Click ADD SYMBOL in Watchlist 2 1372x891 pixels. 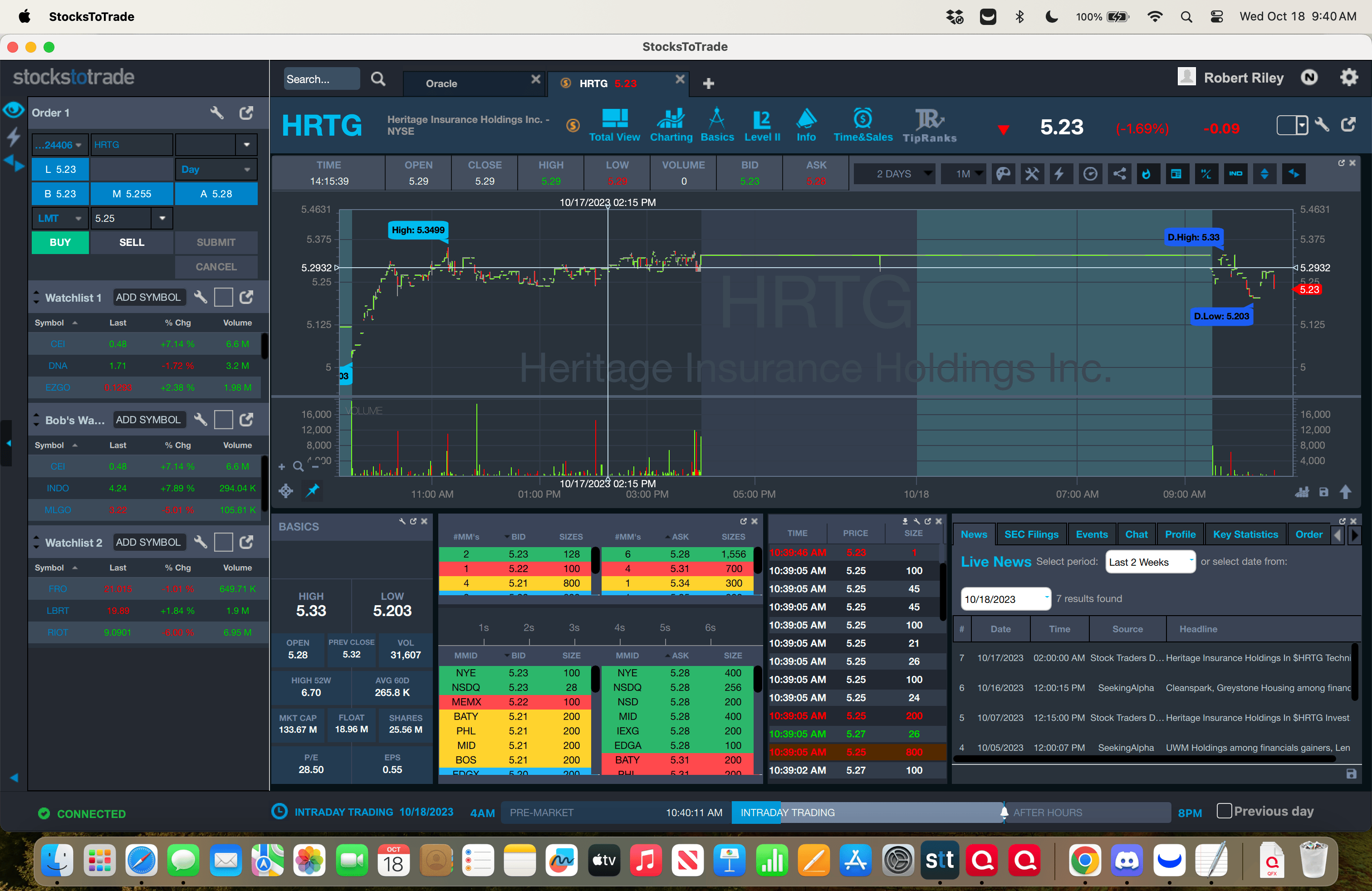click(x=148, y=542)
